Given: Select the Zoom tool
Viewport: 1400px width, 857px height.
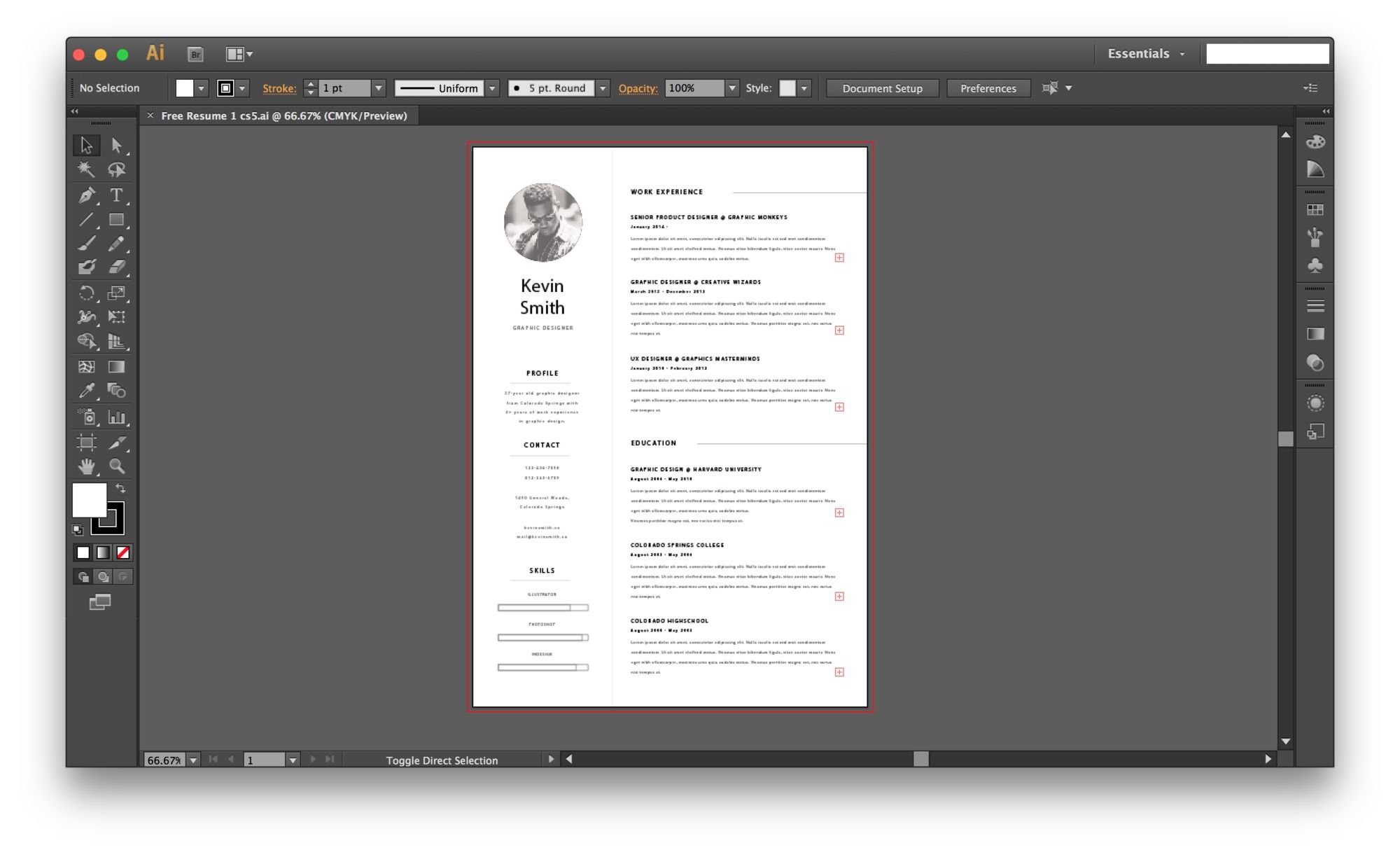Looking at the screenshot, I should click(116, 466).
